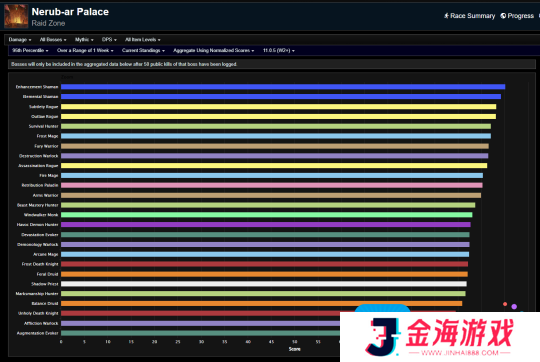This screenshot has height=362, width=540.
Task: Open Over a Range of 1 Week
Action: click(85, 50)
